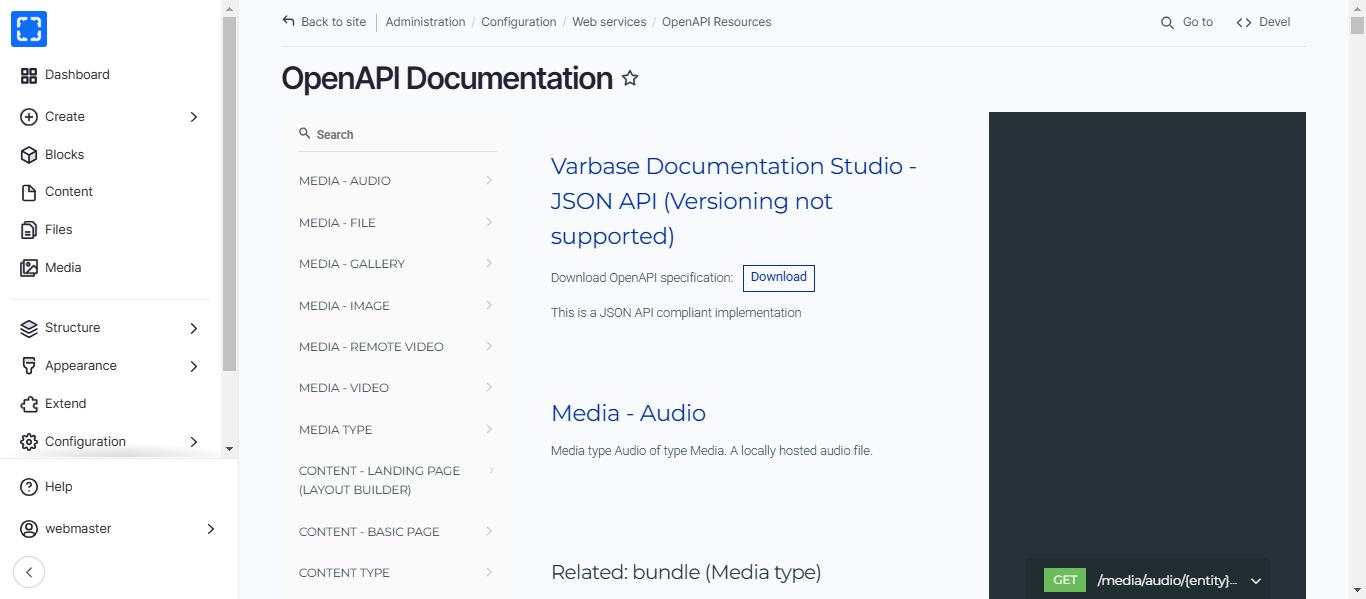This screenshot has width=1366, height=599.
Task: Open Files from the sidebar
Action: coord(58,230)
